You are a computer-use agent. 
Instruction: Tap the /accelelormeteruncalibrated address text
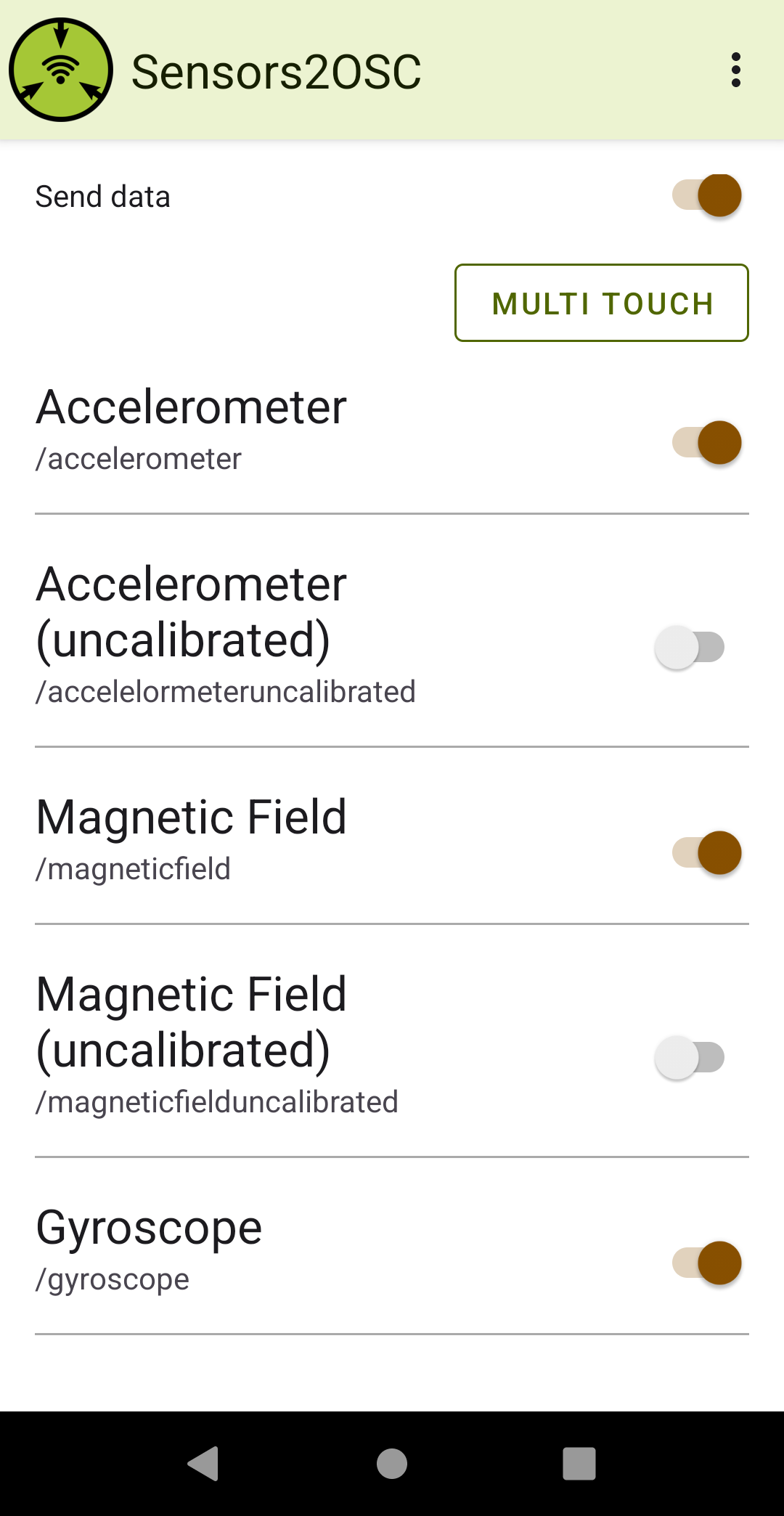(x=226, y=692)
